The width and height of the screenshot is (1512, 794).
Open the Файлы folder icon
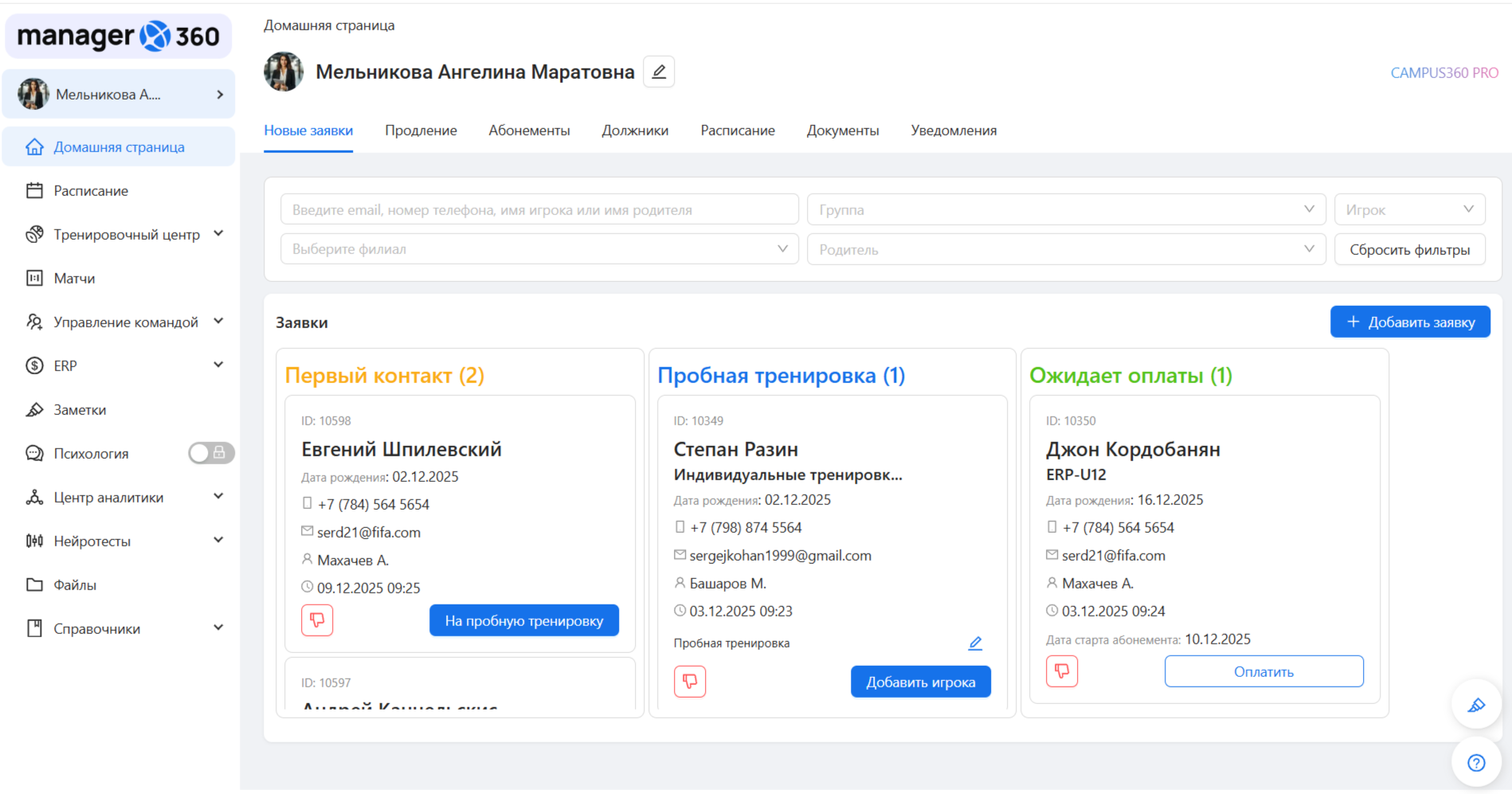coord(35,585)
